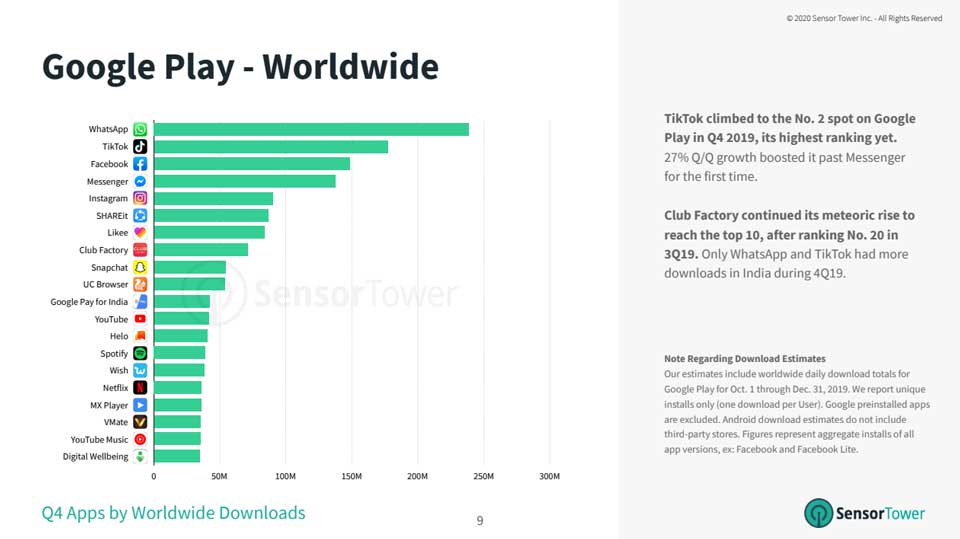Click the 'Digital Wellbeing' row label
The height and width of the screenshot is (539, 960).
pyautogui.click(x=96, y=457)
